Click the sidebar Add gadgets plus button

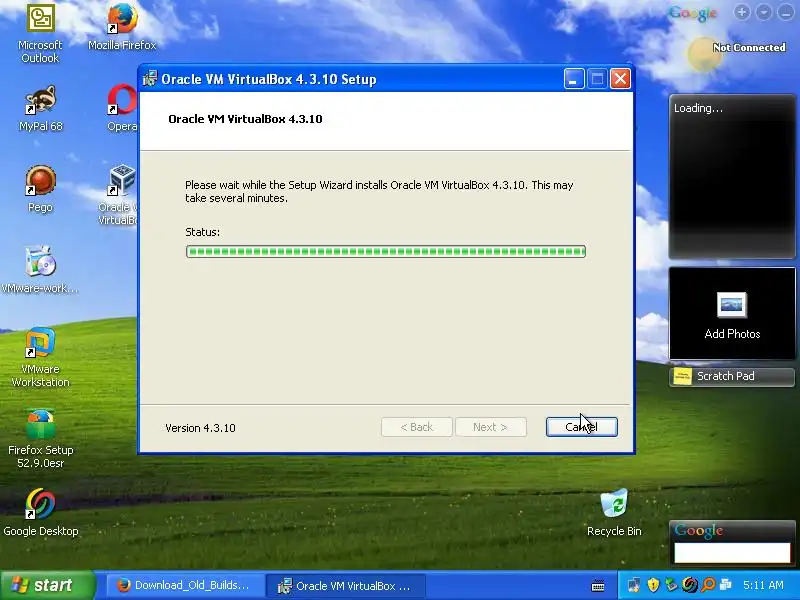[742, 12]
